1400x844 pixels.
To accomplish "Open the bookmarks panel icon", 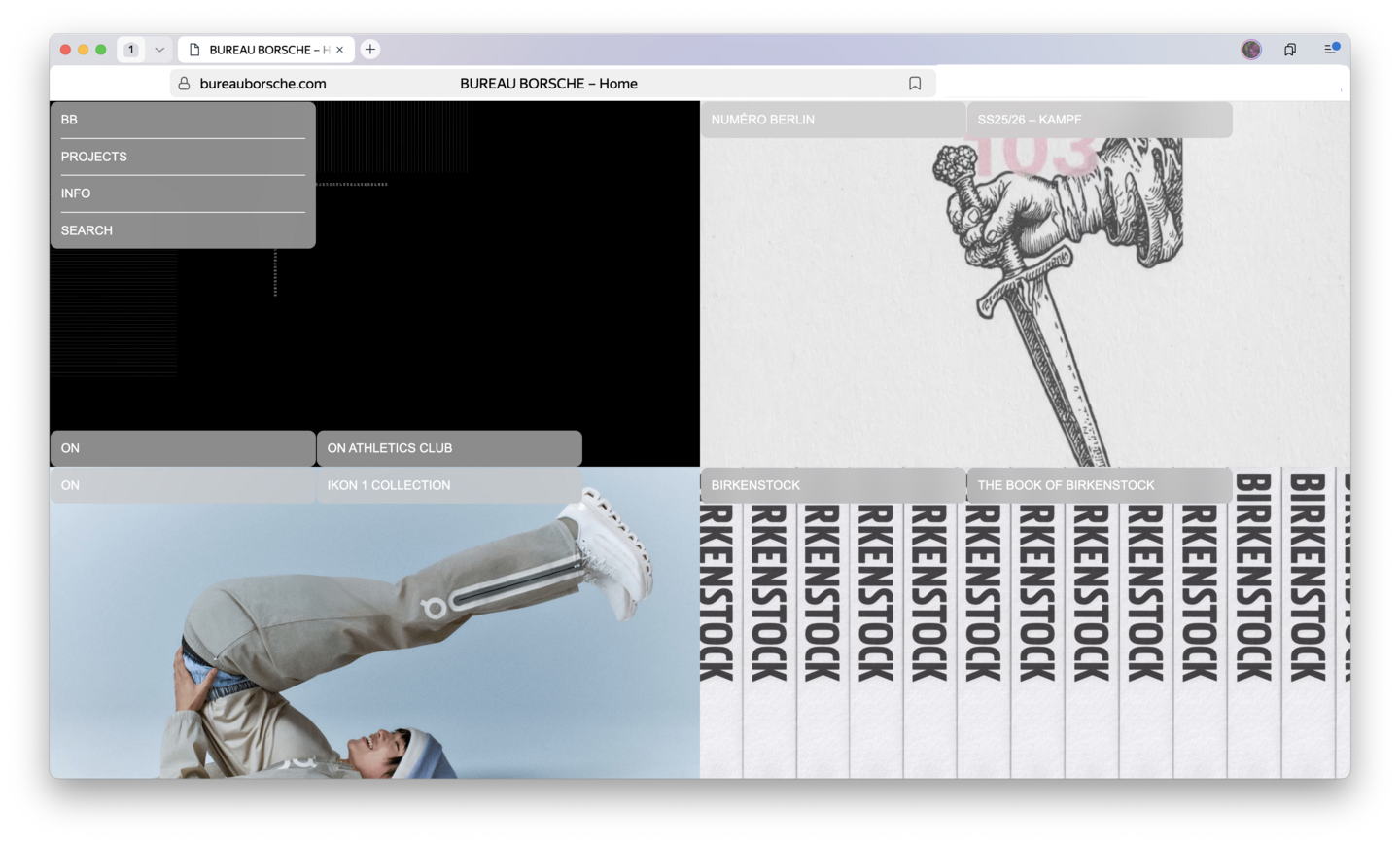I will tap(1290, 50).
